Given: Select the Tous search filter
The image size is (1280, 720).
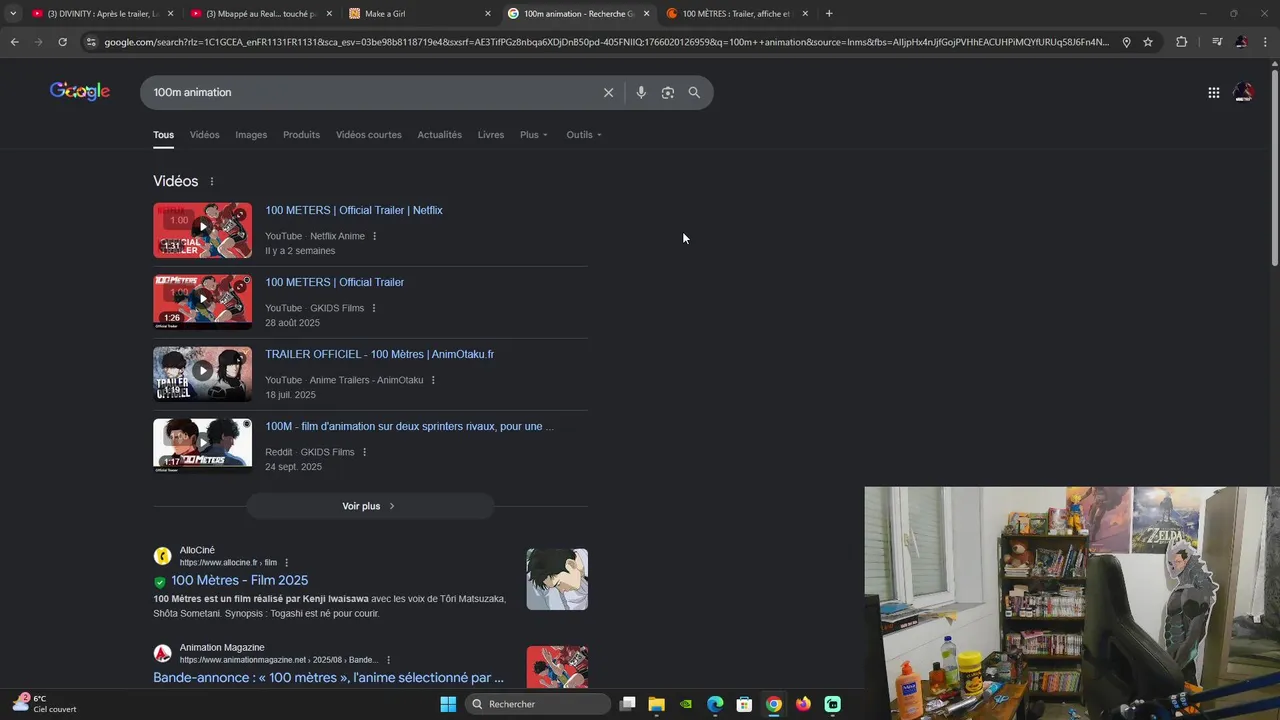Looking at the screenshot, I should (163, 135).
